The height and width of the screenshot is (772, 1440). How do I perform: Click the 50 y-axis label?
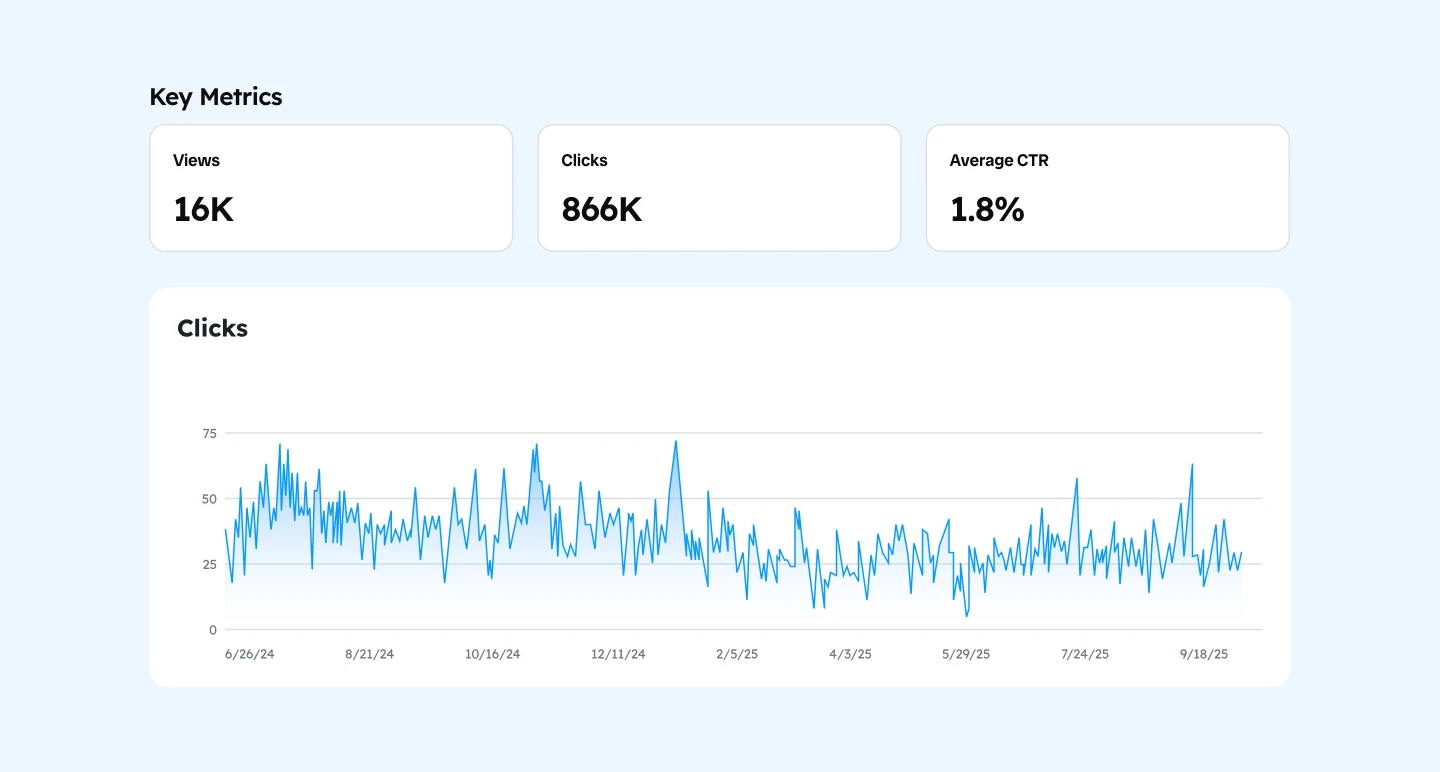(x=209, y=499)
